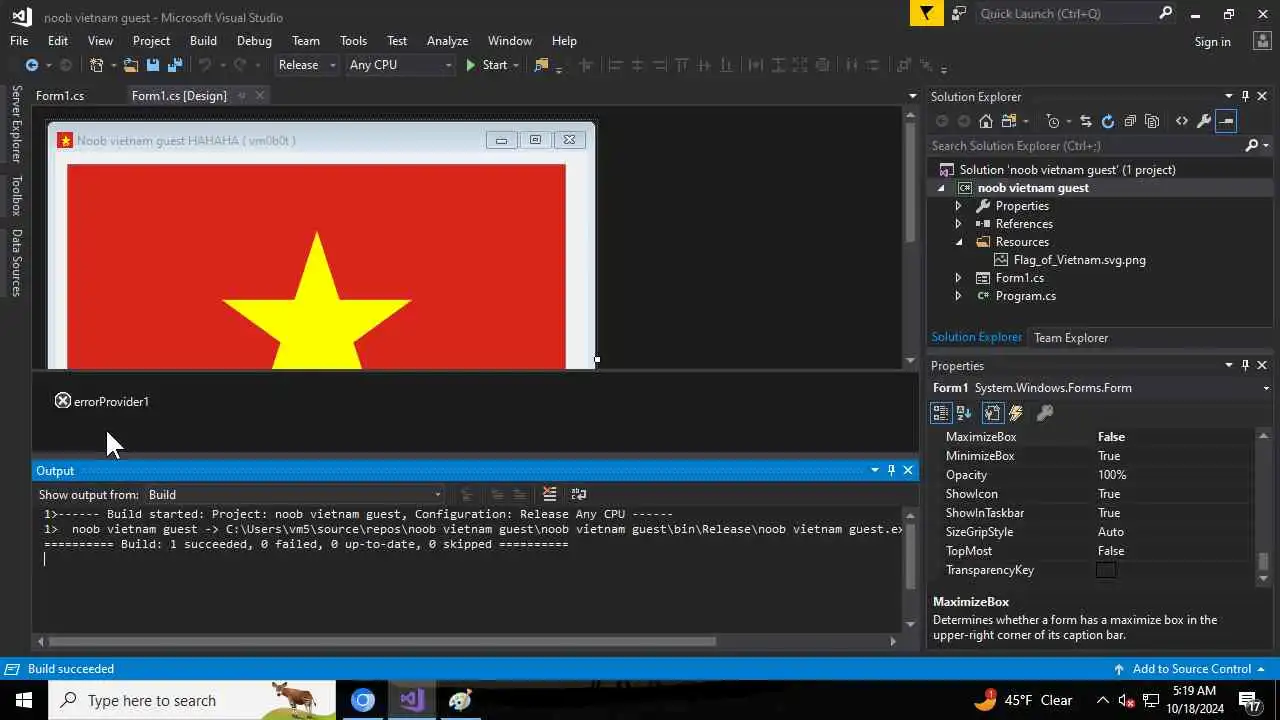Viewport: 1280px width, 720px height.
Task: Open Windows Start menu
Action: pos(23,700)
